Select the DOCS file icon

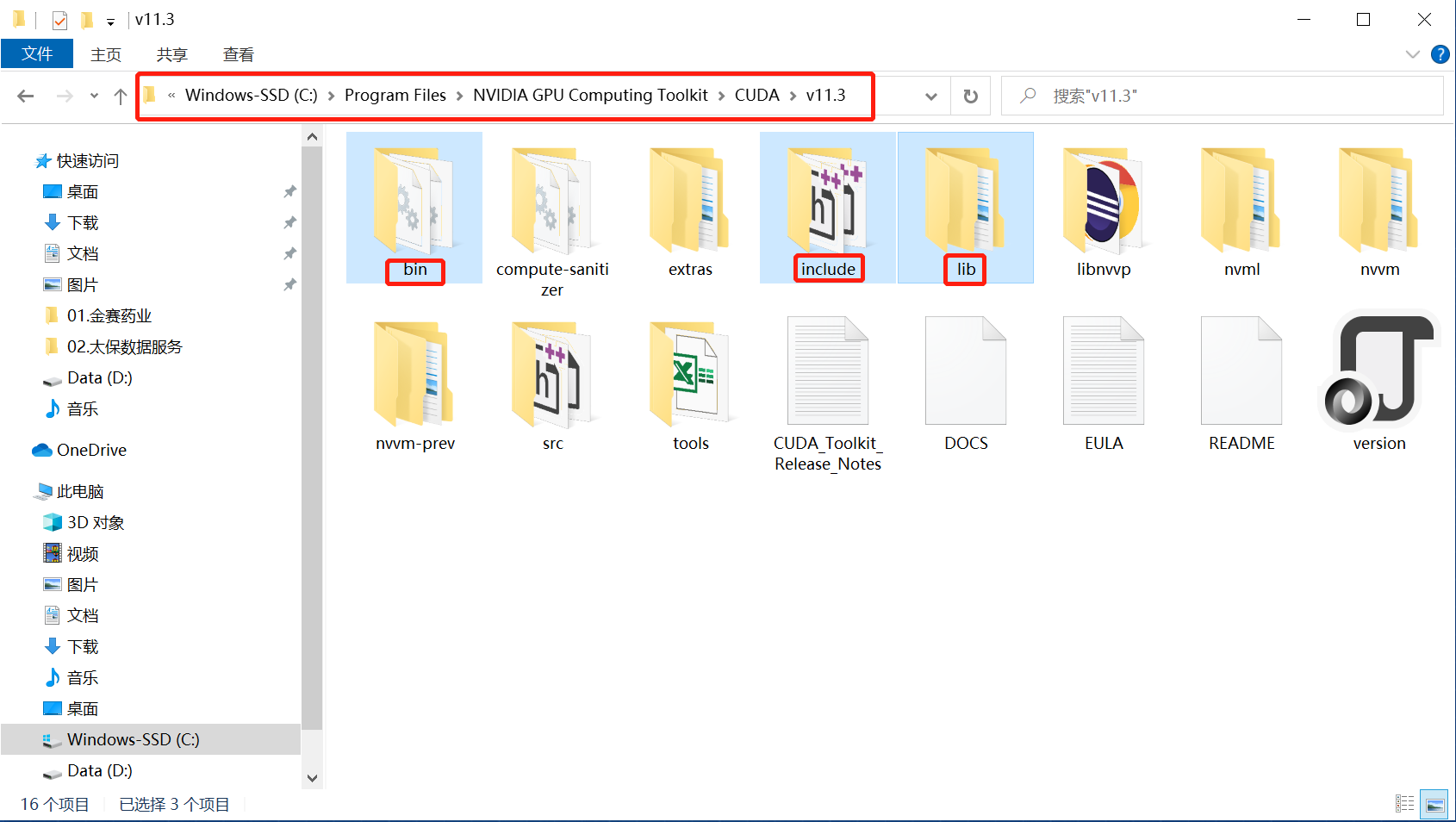[x=966, y=371]
